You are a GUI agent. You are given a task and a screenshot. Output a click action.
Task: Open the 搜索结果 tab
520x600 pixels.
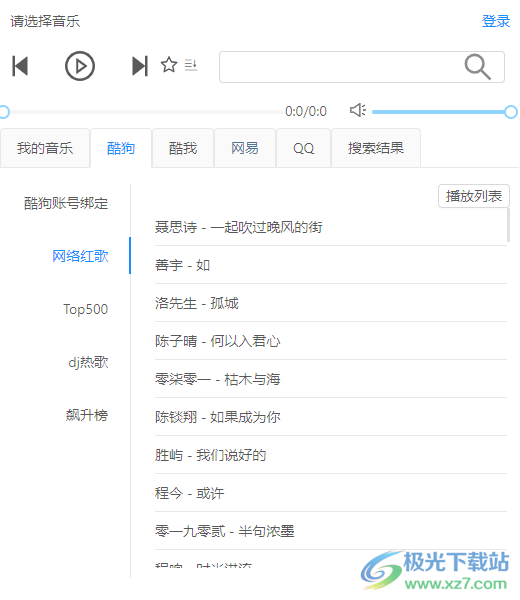click(376, 148)
